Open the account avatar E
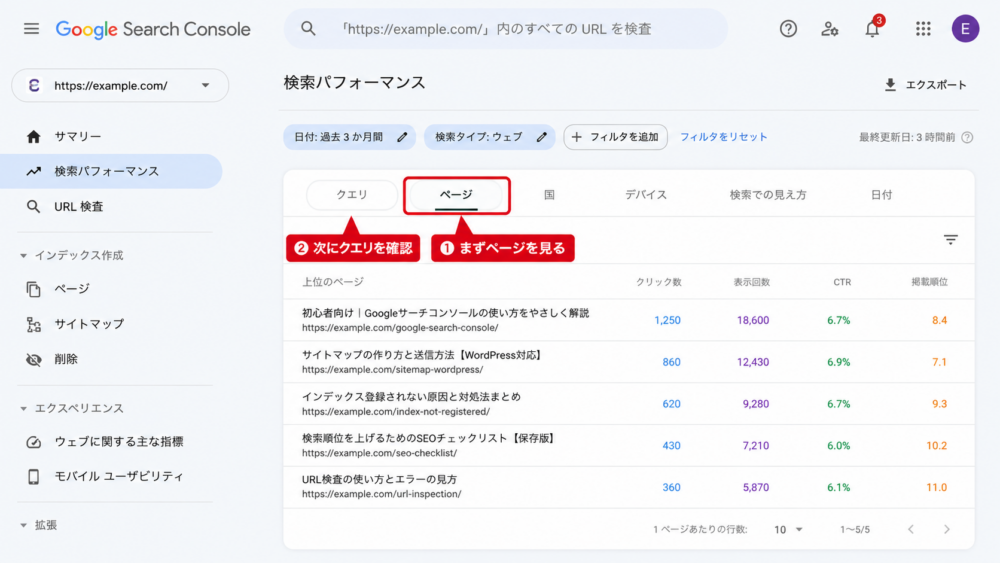This screenshot has width=1000, height=563. [x=966, y=29]
